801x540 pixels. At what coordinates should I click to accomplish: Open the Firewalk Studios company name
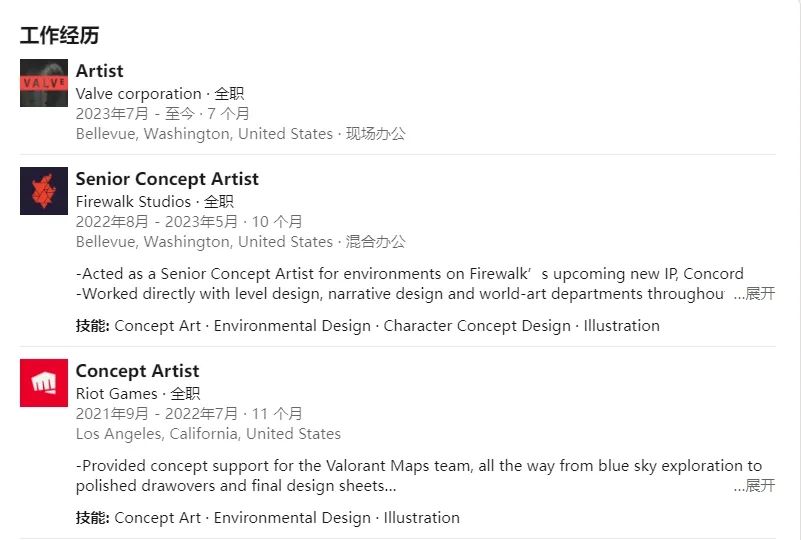(x=133, y=202)
